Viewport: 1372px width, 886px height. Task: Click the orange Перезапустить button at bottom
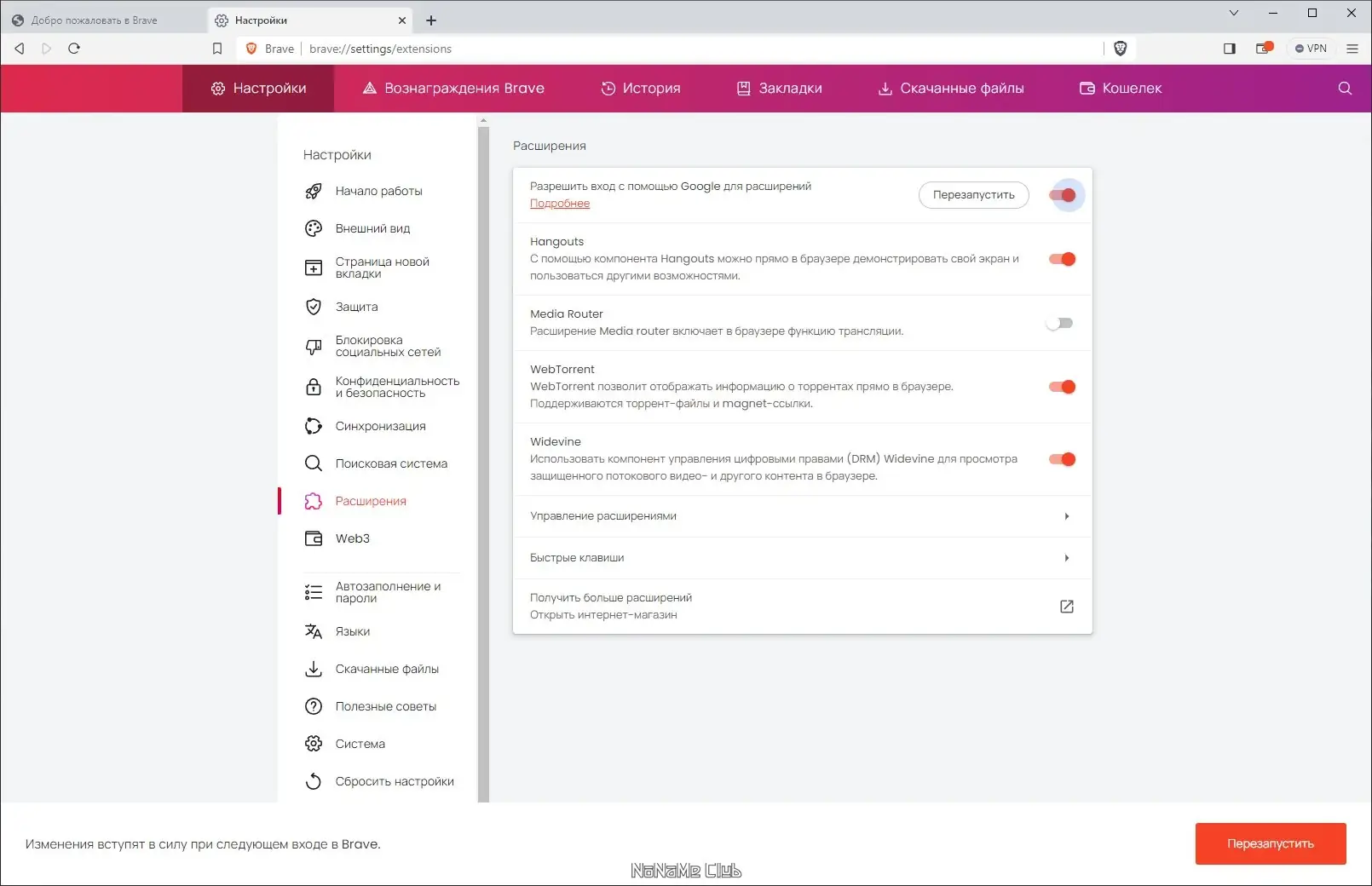click(x=1271, y=843)
